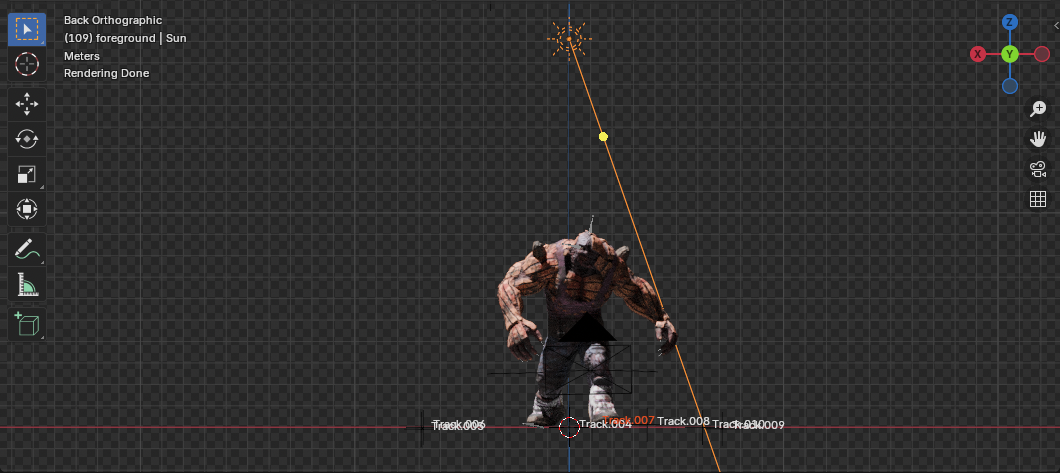Click the 'Back Orthographic' view label
The height and width of the screenshot is (473, 1060).
113,20
